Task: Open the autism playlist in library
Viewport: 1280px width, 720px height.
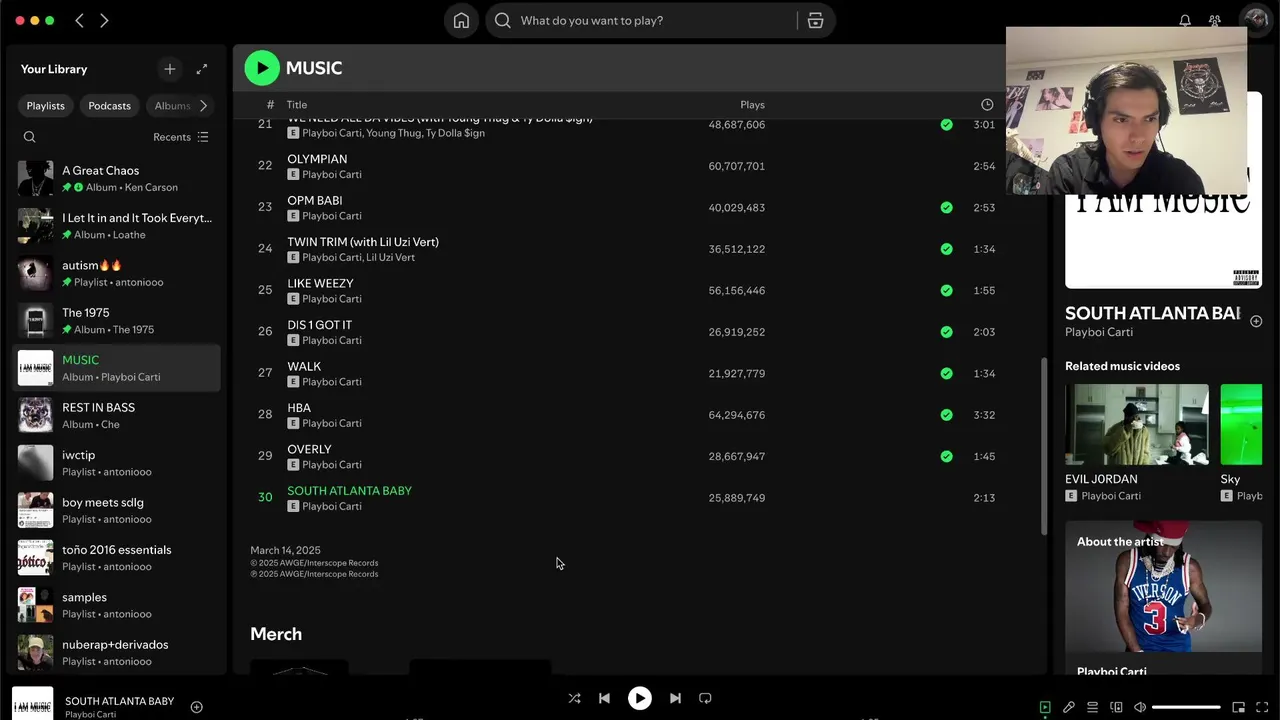Action: tap(116, 273)
